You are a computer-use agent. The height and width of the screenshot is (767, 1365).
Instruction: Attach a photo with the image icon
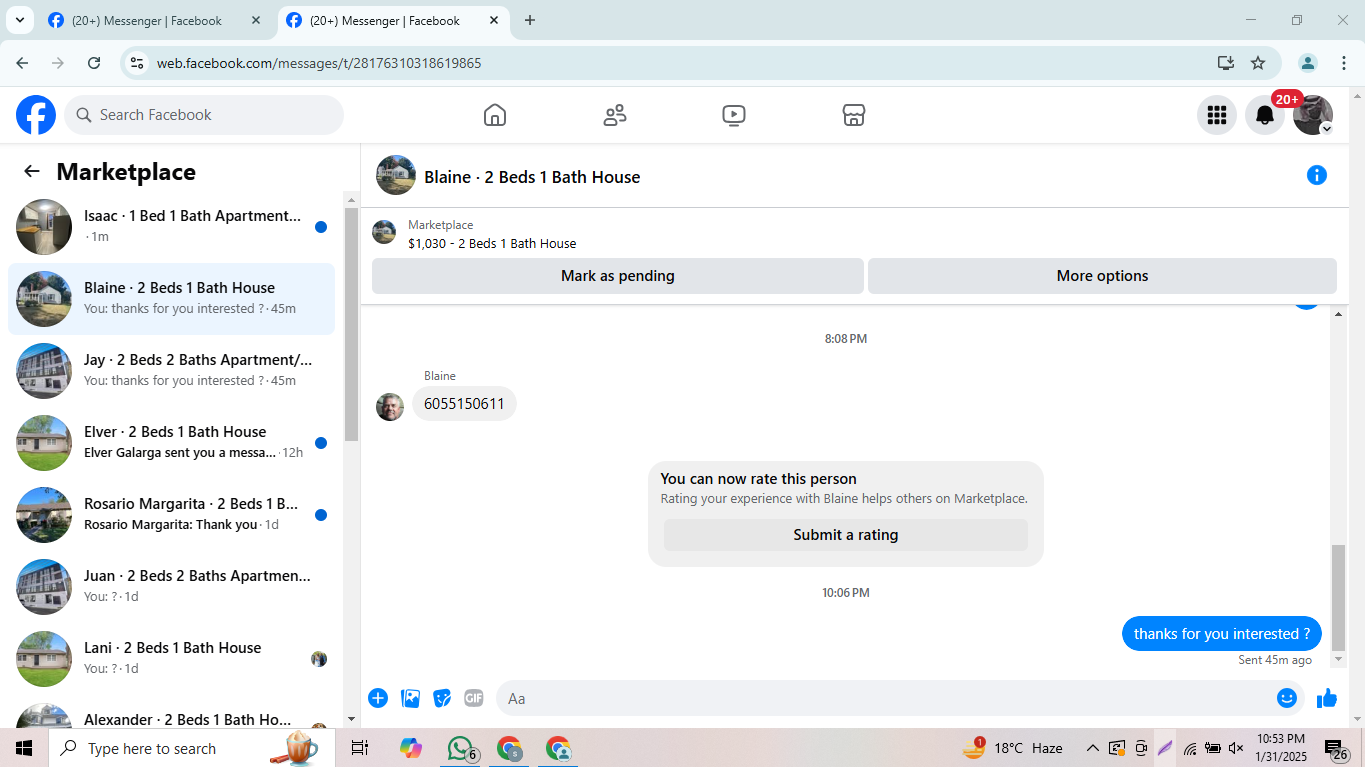click(x=410, y=698)
